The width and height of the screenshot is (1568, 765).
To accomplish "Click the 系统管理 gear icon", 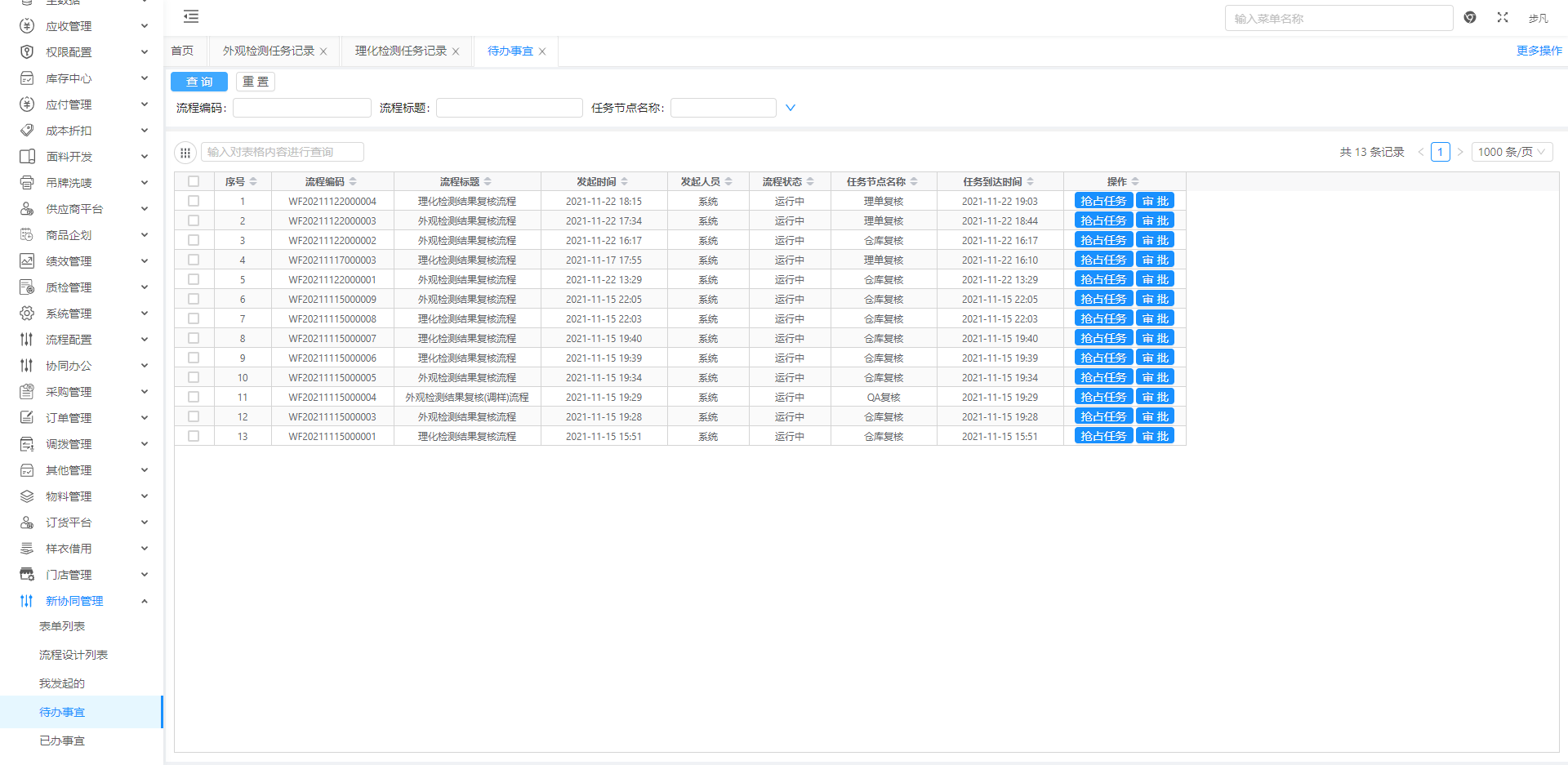I will (x=27, y=314).
